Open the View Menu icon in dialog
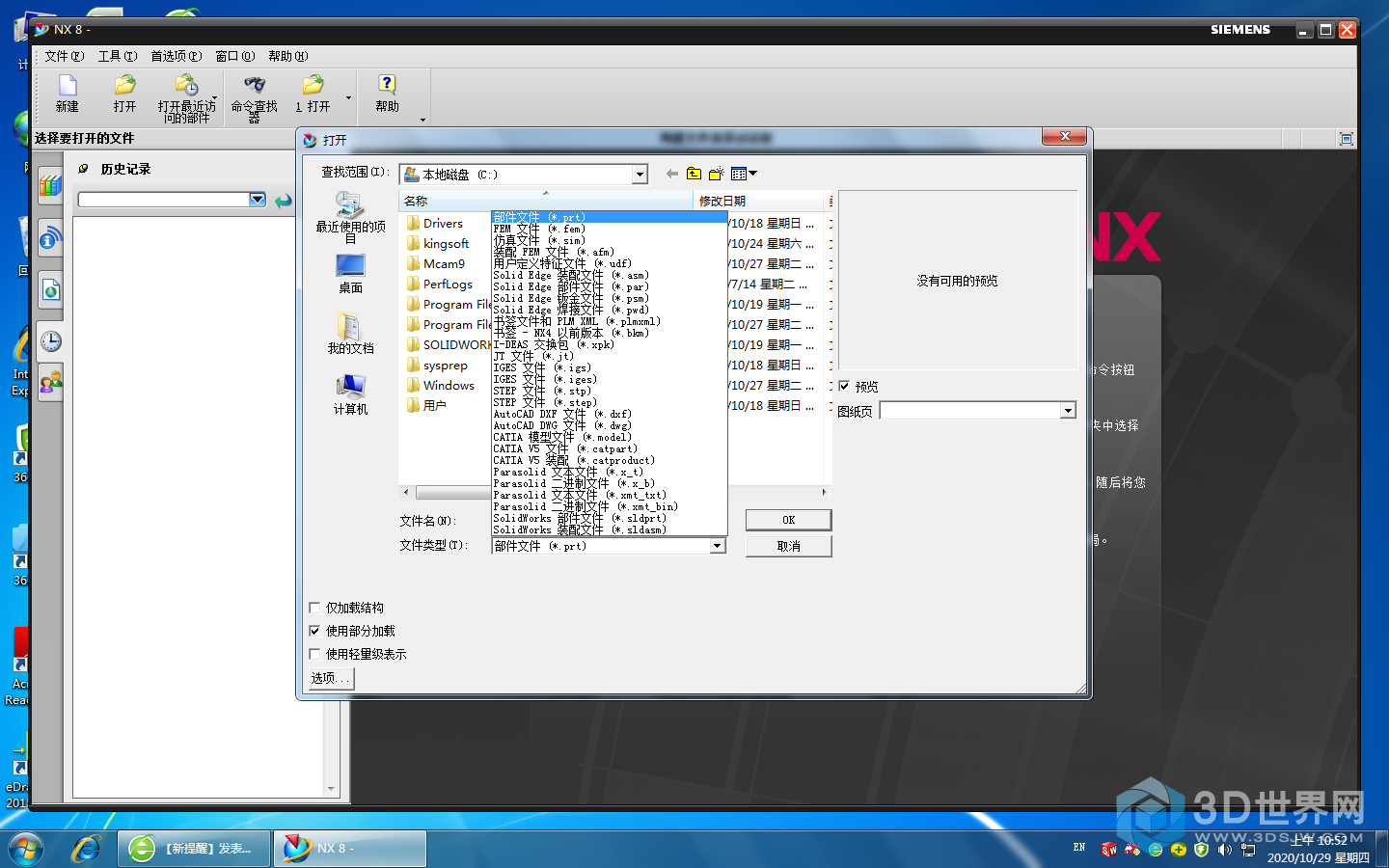1389x868 pixels. pos(743,174)
